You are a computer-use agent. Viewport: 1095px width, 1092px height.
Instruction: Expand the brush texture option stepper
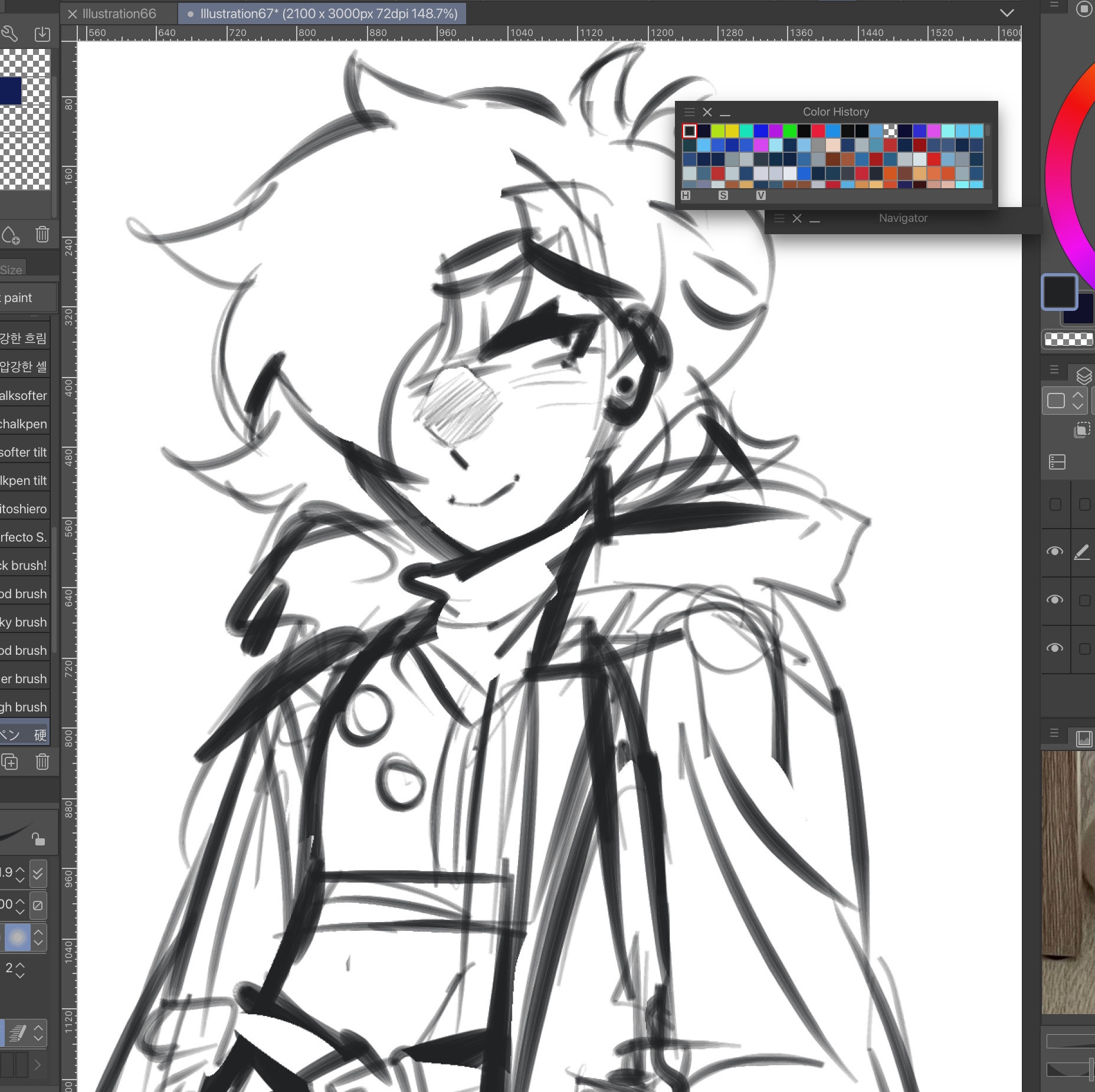coord(39,1033)
